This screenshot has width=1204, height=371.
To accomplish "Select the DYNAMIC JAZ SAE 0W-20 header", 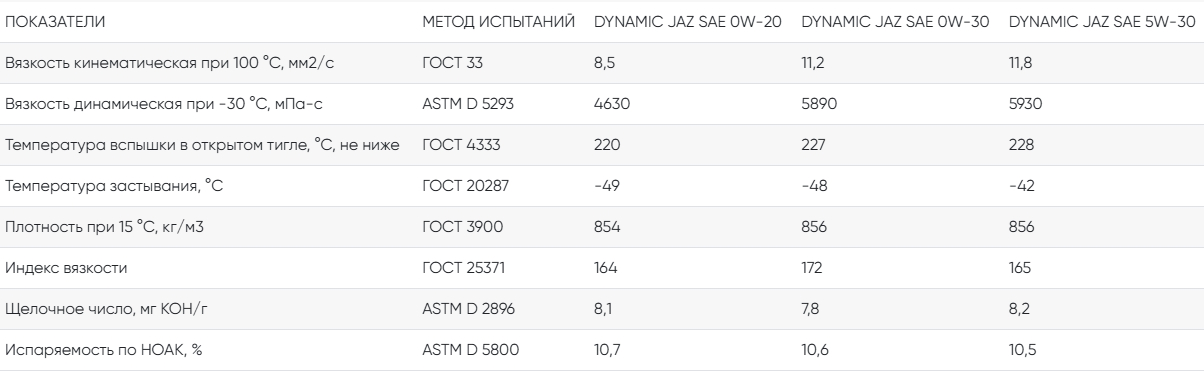I will click(x=689, y=20).
